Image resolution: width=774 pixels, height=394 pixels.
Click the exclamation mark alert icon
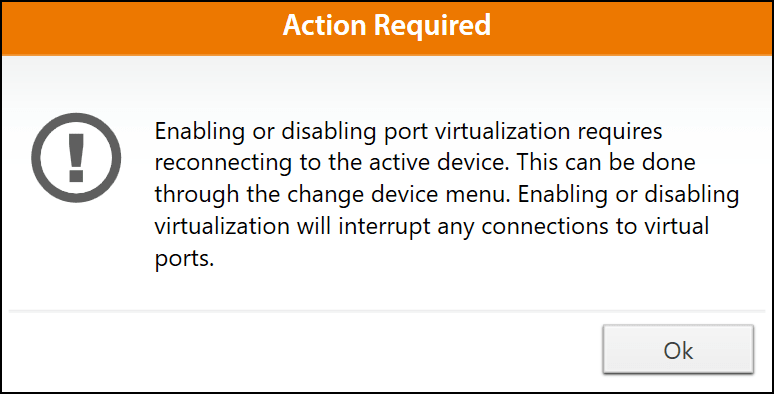[x=76, y=158]
